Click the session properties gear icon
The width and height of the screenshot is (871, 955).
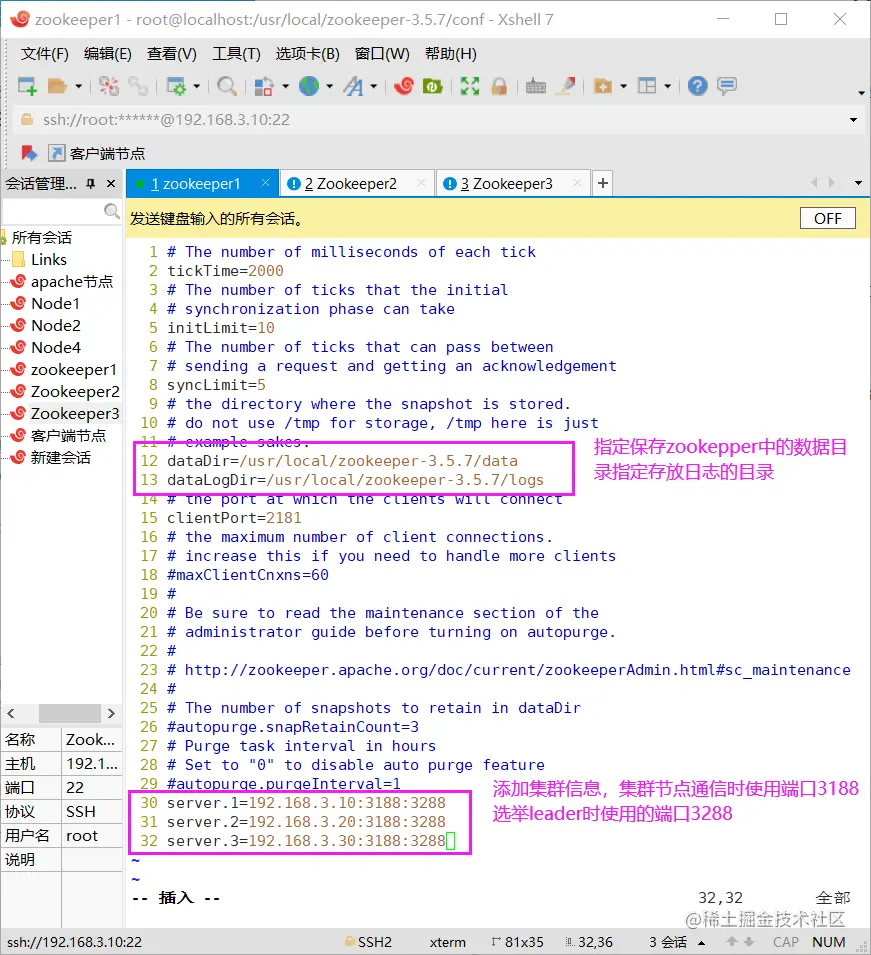176,86
